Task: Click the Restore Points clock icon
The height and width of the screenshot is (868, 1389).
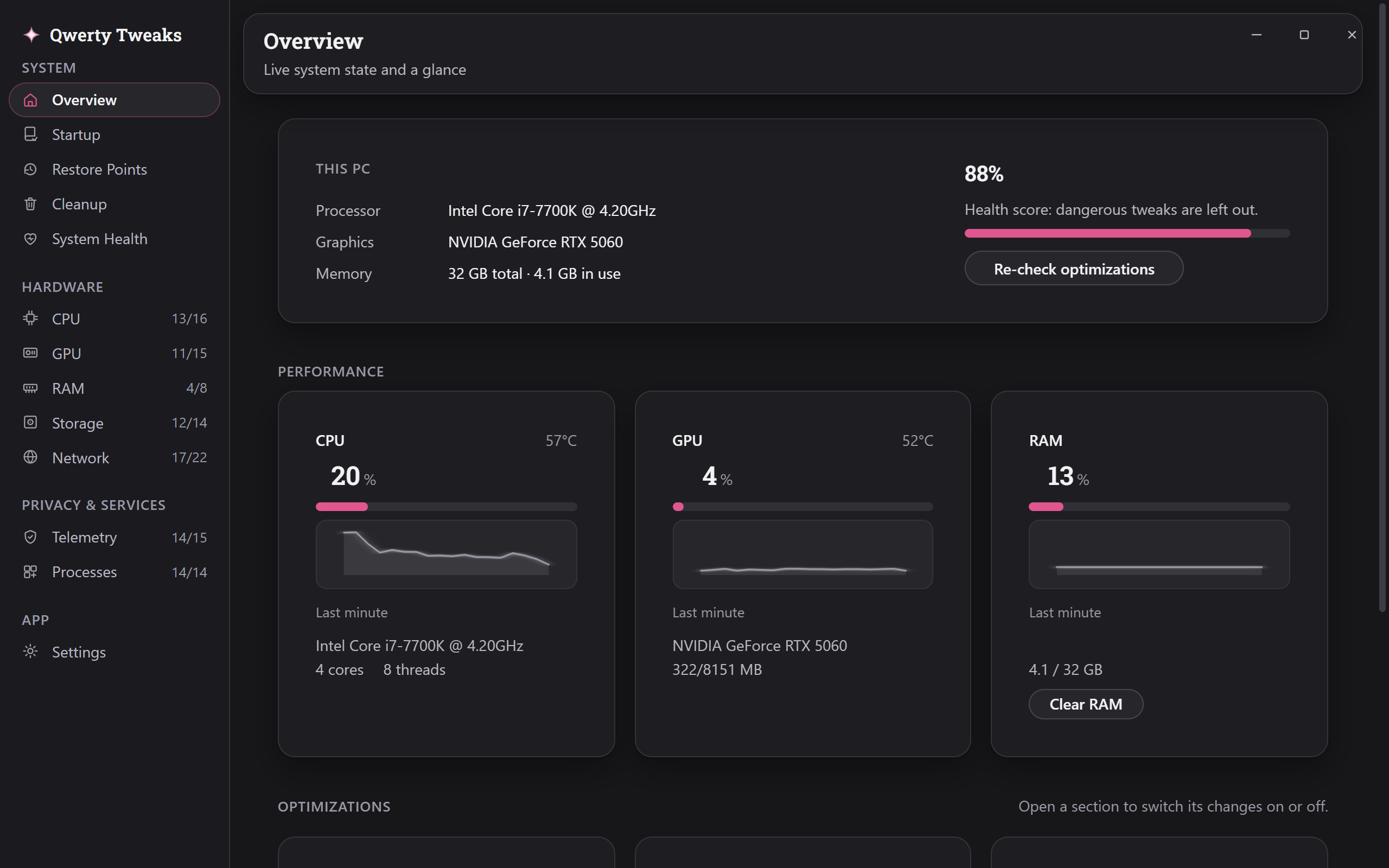Action: pos(30,169)
